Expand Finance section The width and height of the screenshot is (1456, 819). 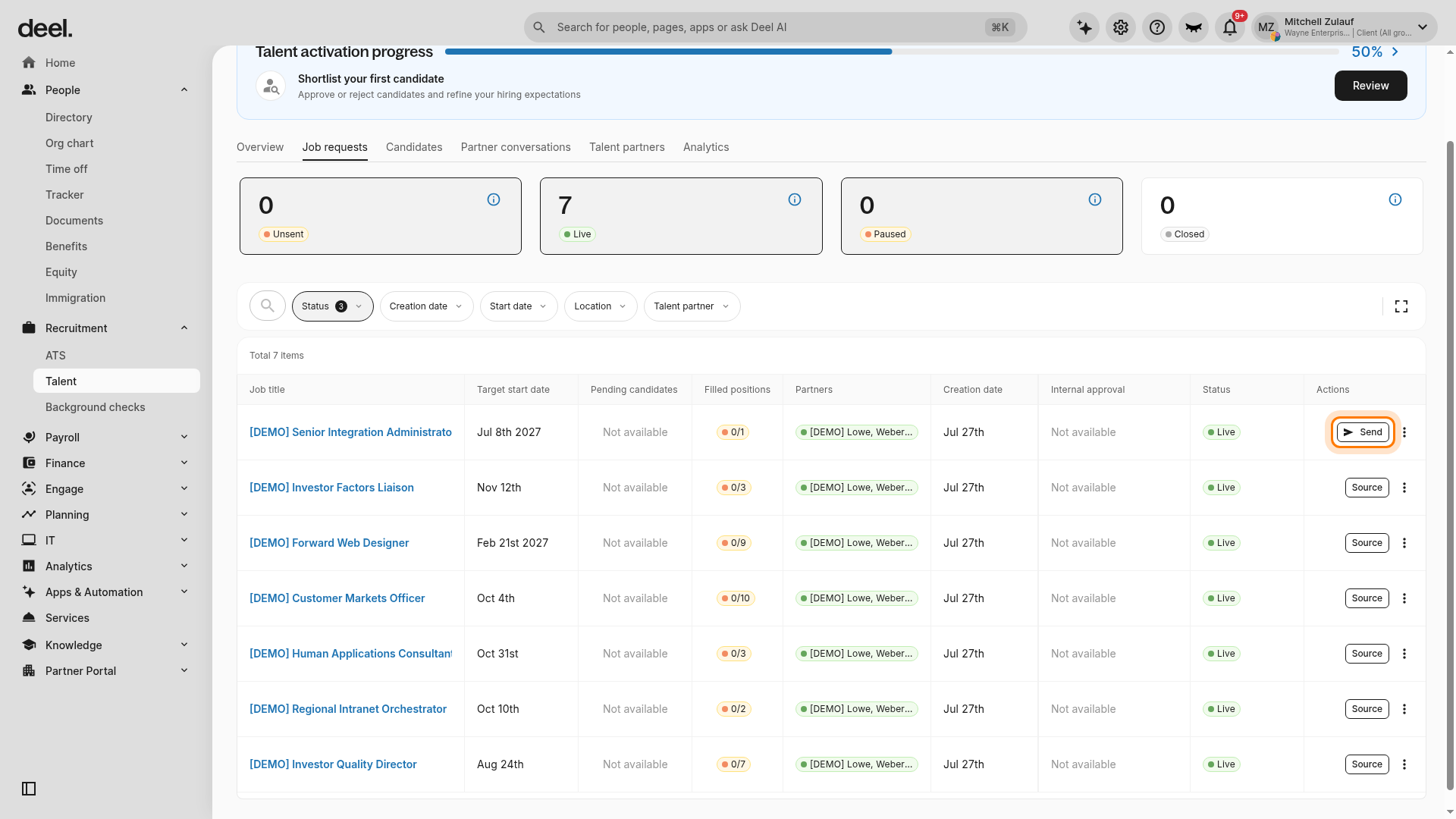[184, 463]
